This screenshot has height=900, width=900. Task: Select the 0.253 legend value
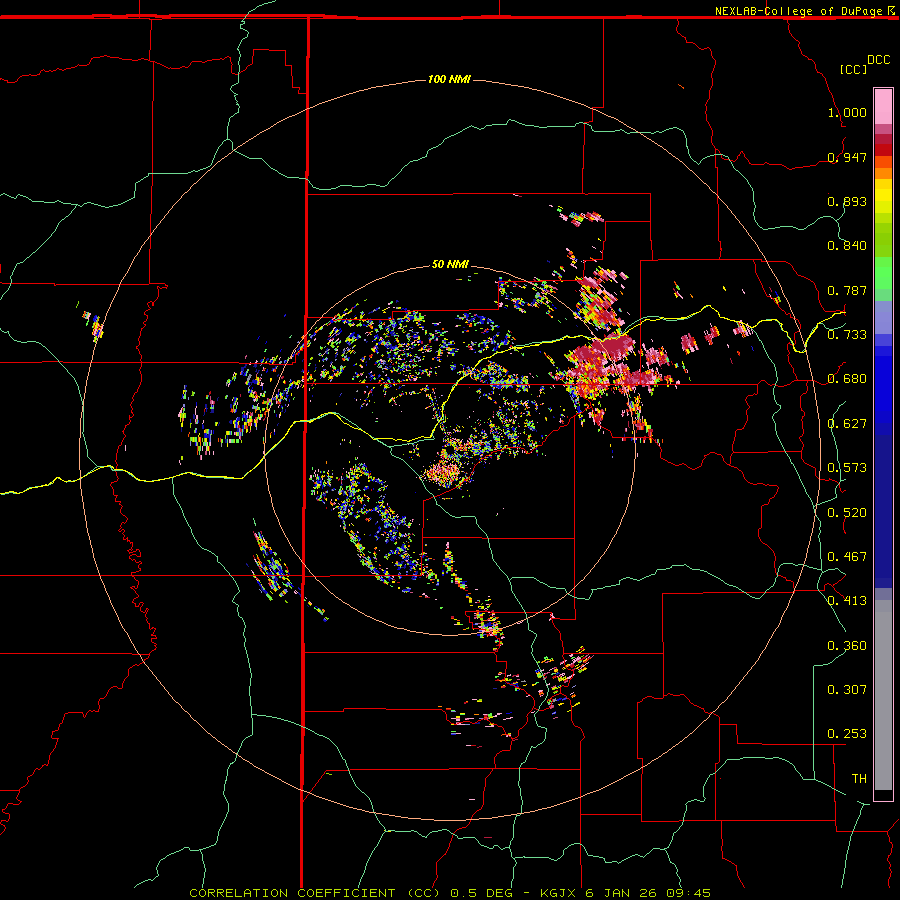pyautogui.click(x=847, y=734)
